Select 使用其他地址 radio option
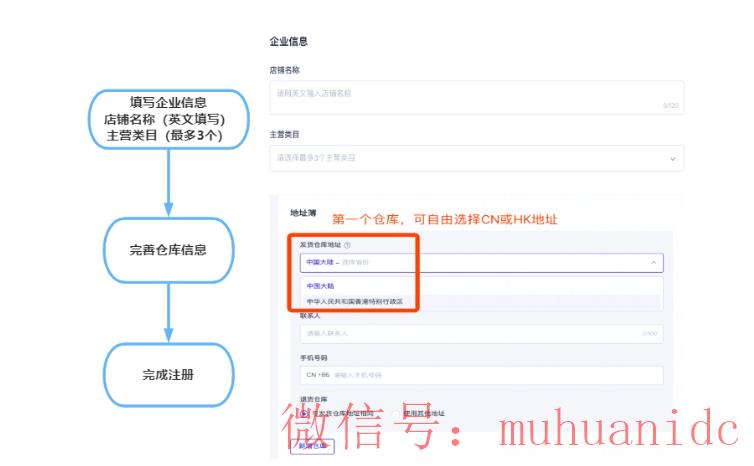This screenshot has width=754, height=466. (398, 413)
